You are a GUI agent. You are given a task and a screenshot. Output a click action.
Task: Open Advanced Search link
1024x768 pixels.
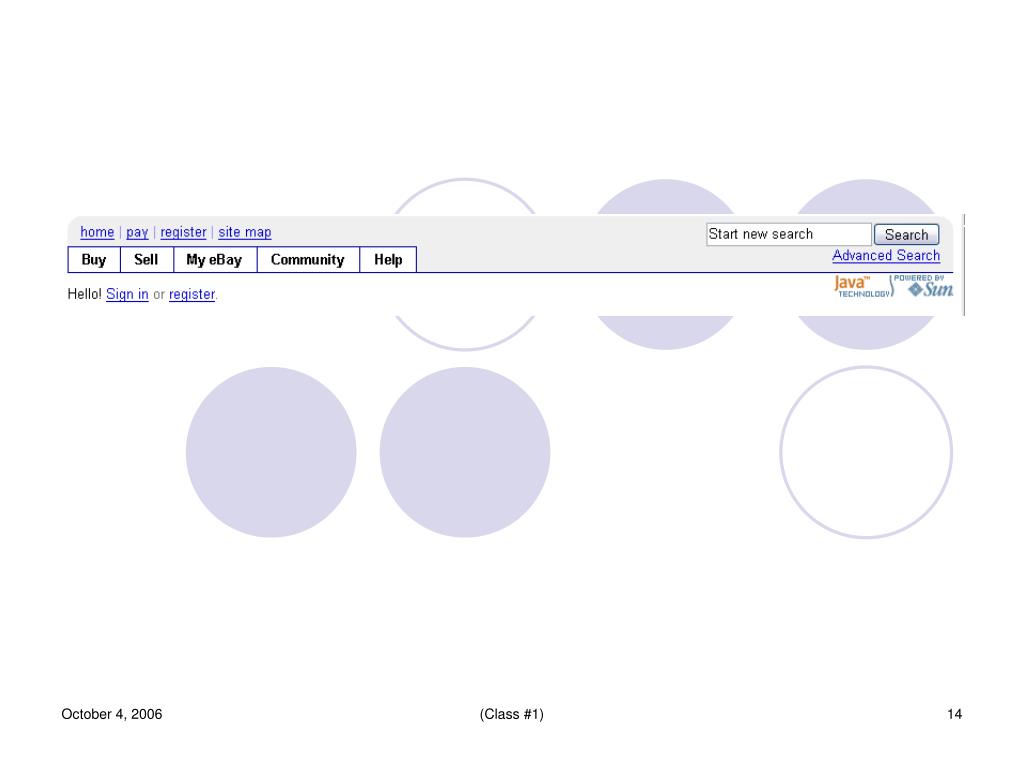[886, 256]
